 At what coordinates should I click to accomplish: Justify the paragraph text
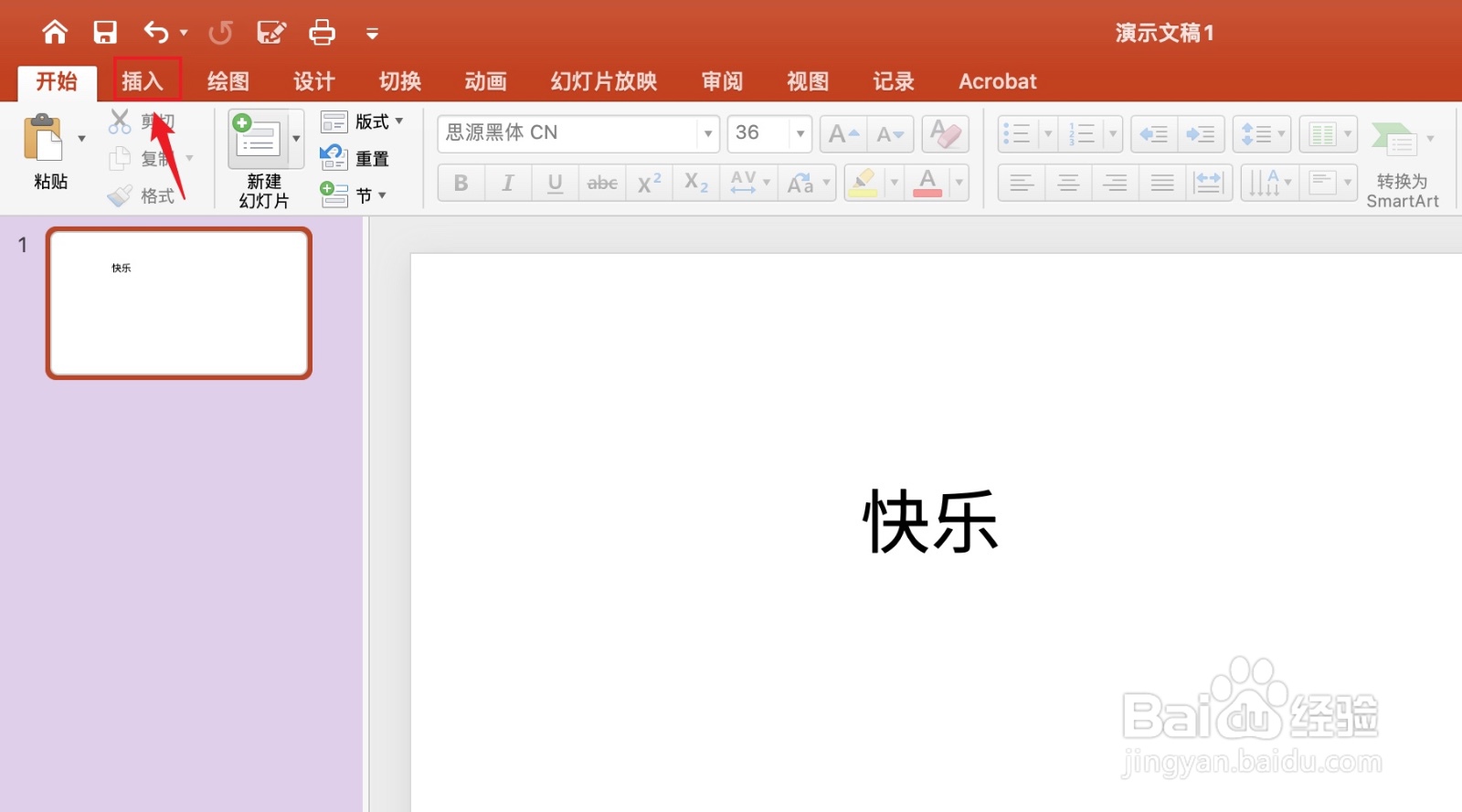tap(1162, 183)
